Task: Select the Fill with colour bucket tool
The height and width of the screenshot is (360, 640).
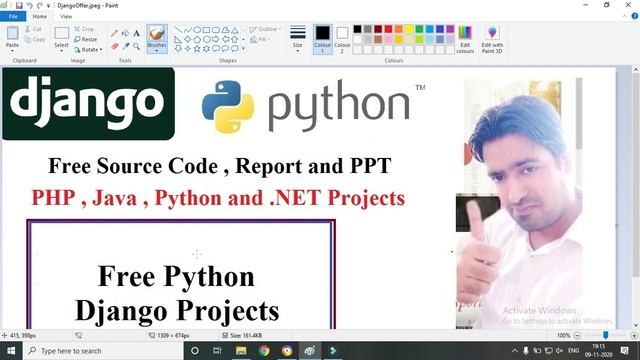Action: [126, 33]
